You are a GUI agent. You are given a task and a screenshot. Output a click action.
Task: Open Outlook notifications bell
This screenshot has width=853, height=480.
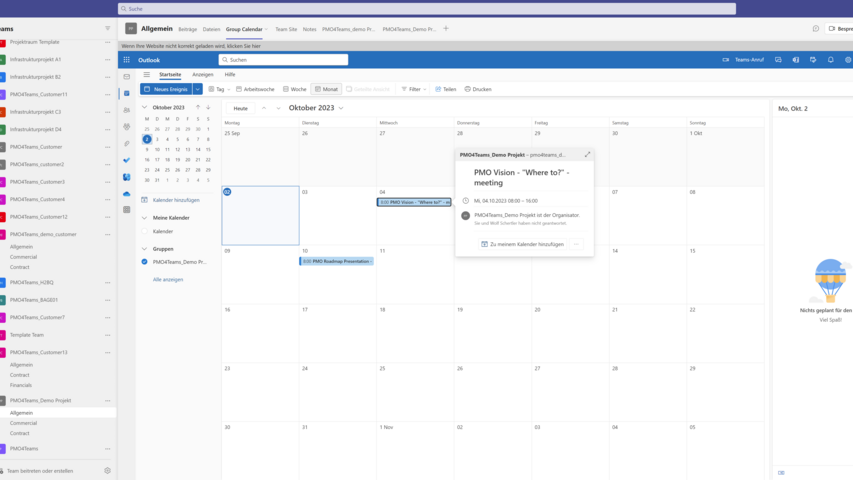click(830, 60)
